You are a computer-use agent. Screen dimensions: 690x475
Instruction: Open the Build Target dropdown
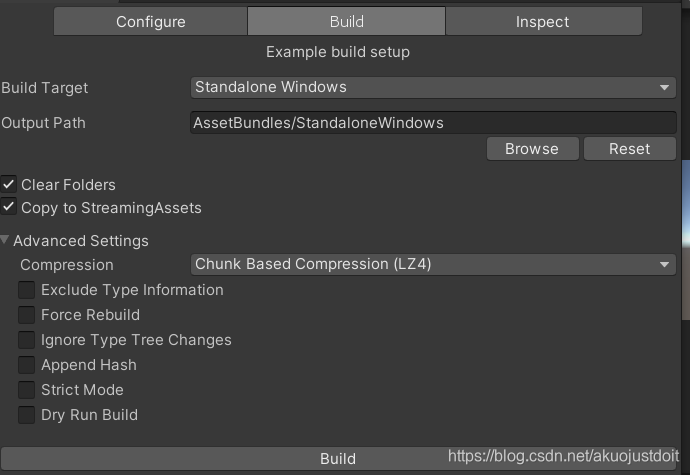click(x=430, y=87)
